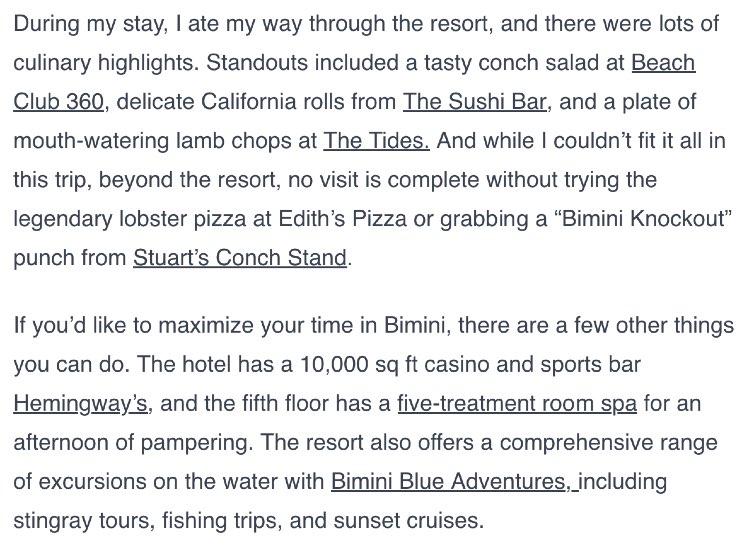Screen dimensions: 754x548
Task: Visit Bimini Blue Adventures link
Action: (x=455, y=481)
